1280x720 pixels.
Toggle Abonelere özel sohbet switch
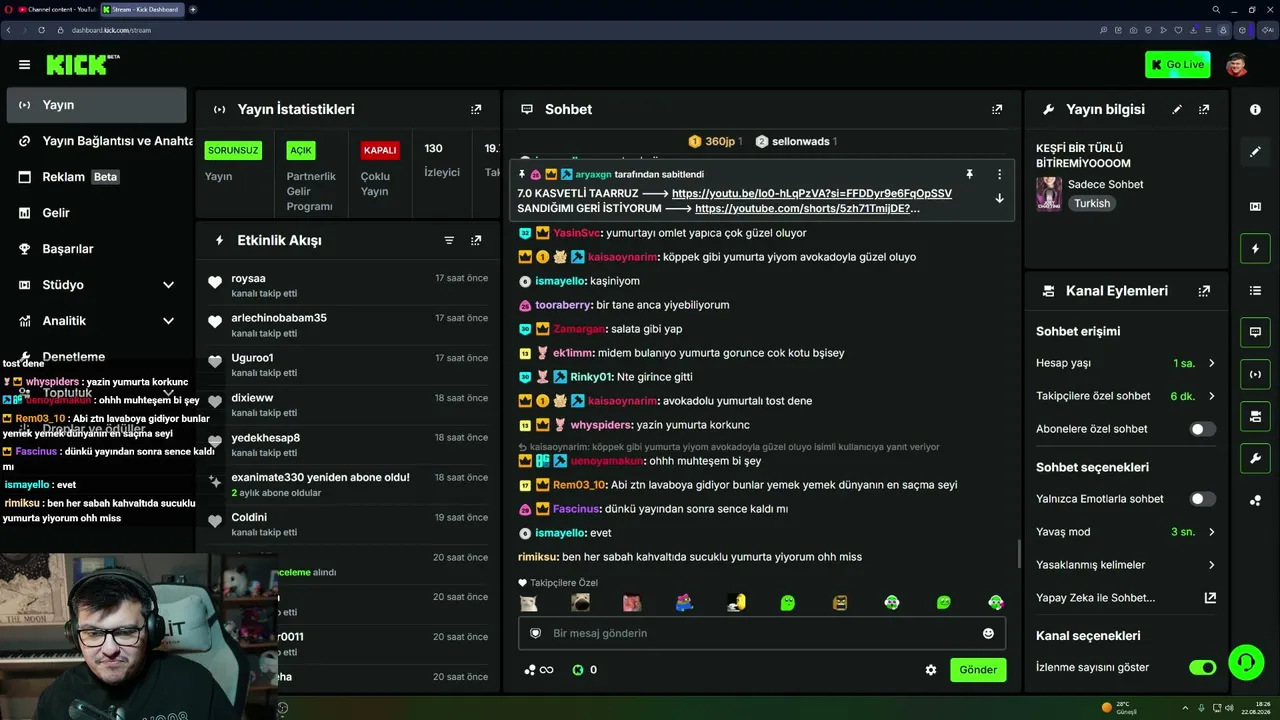tap(1202, 429)
